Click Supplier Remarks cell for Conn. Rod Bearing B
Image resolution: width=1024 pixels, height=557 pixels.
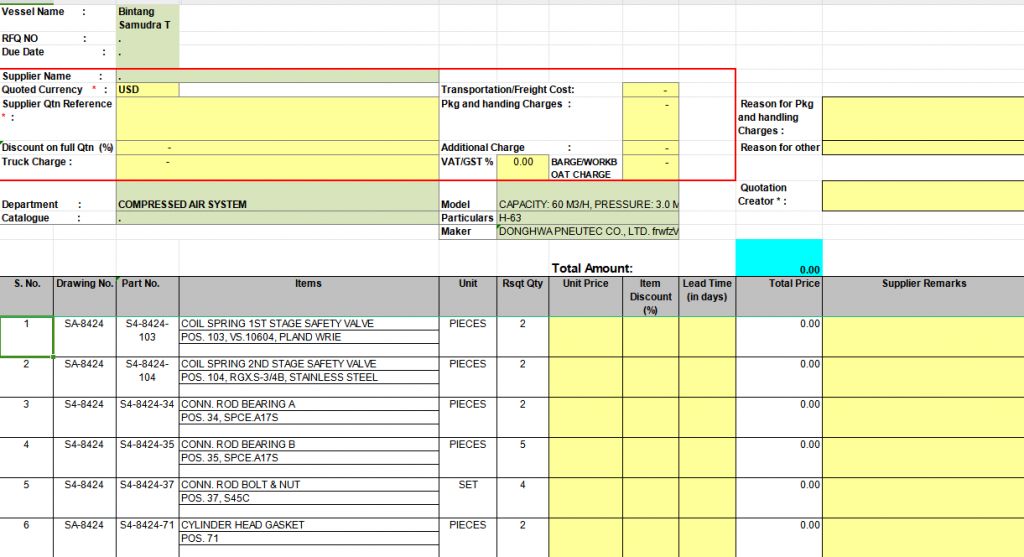coord(922,457)
